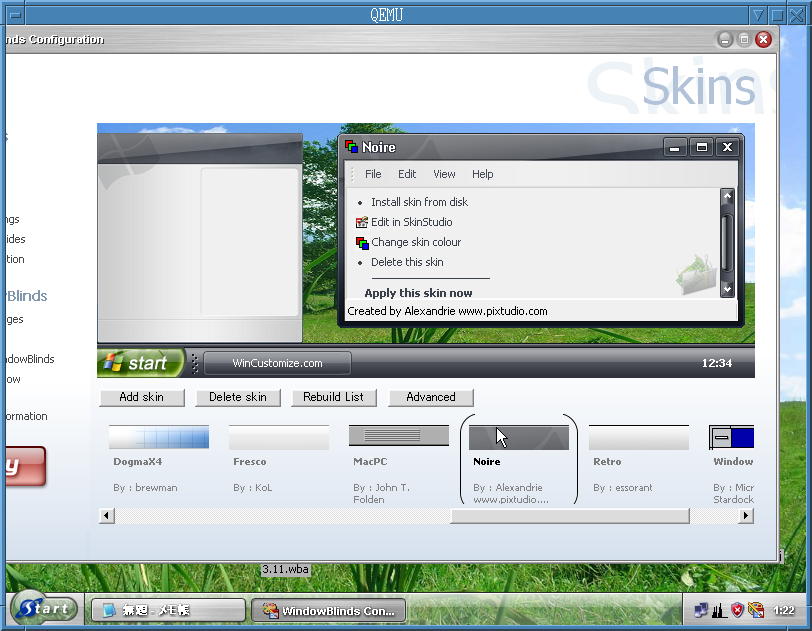Open the QEMU window menu button
Image resolution: width=812 pixels, height=631 pixels.
point(16,16)
